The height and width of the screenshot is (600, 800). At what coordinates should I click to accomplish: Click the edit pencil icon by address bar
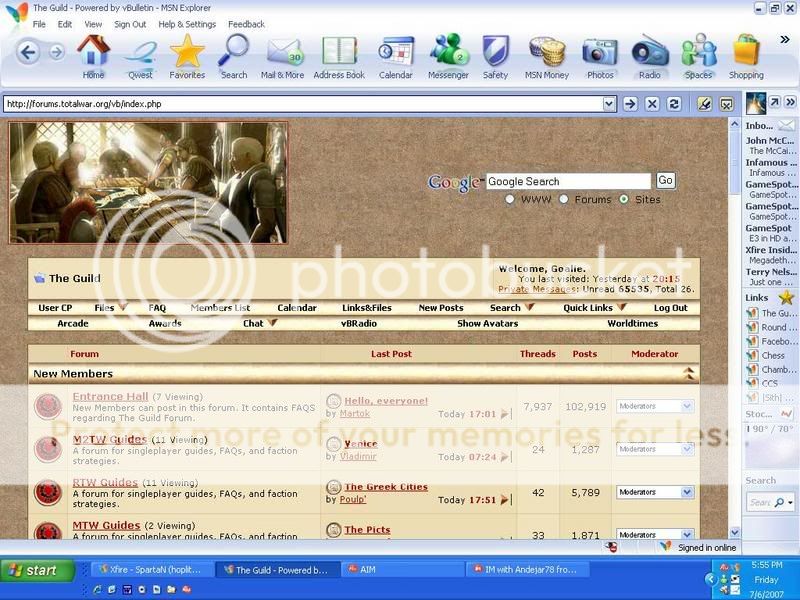[705, 104]
